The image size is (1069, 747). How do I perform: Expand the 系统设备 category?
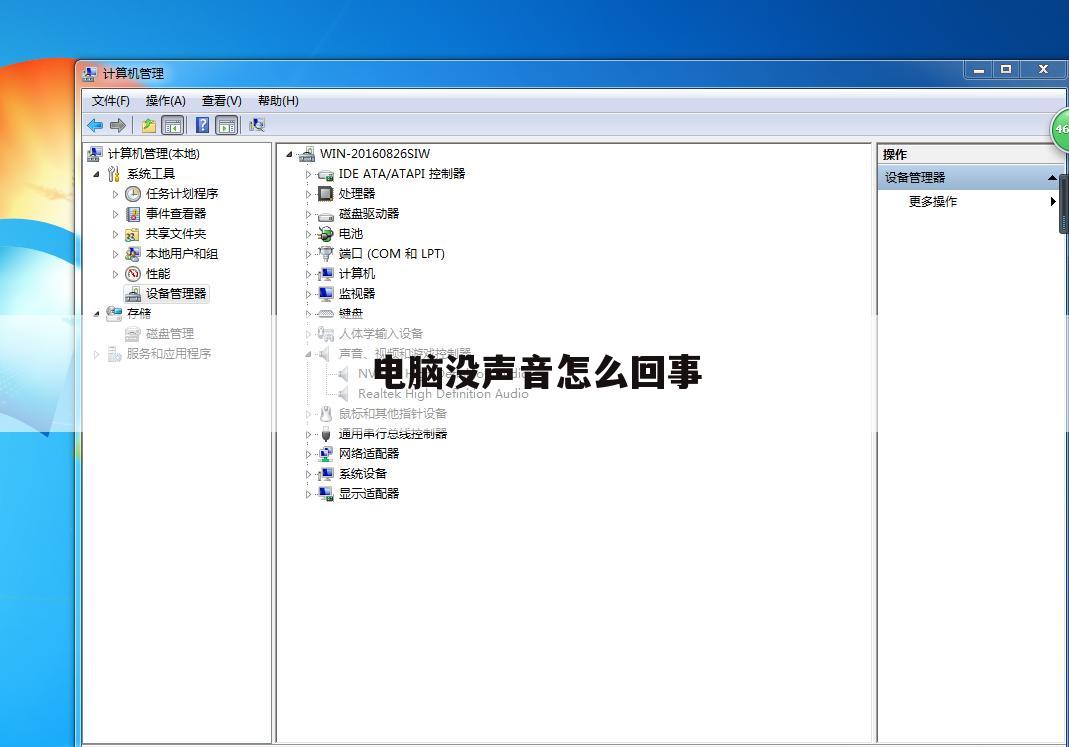(308, 474)
